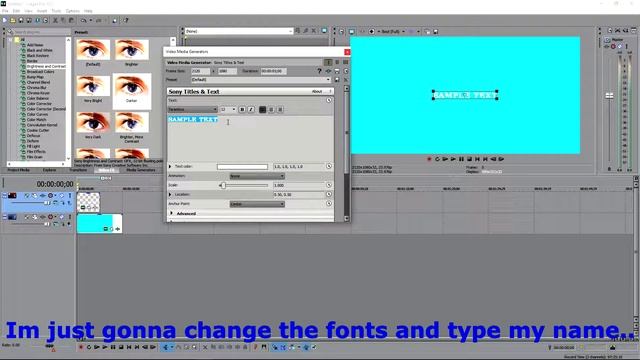The width and height of the screenshot is (640, 360).
Task: Open the Preset dropdown showing (Default)
Action: pos(260,80)
